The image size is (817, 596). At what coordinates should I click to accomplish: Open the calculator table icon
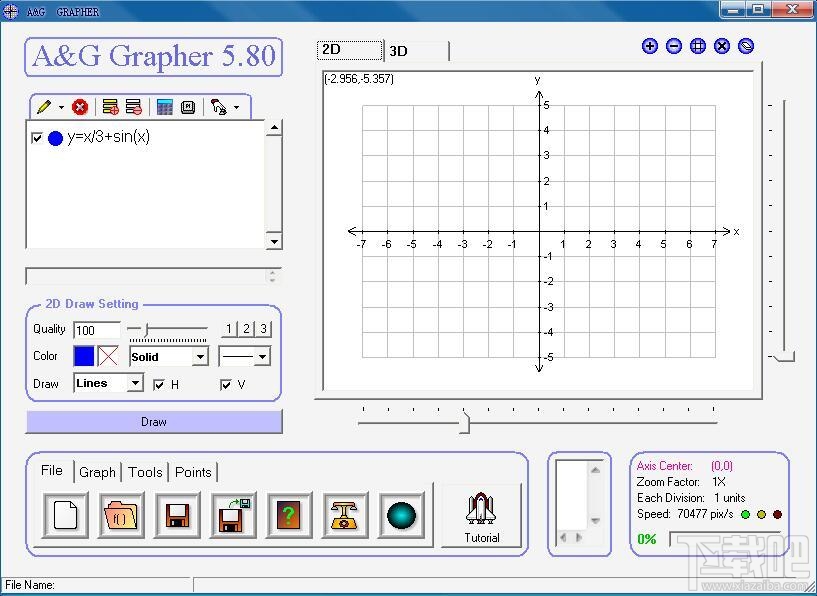click(x=165, y=107)
